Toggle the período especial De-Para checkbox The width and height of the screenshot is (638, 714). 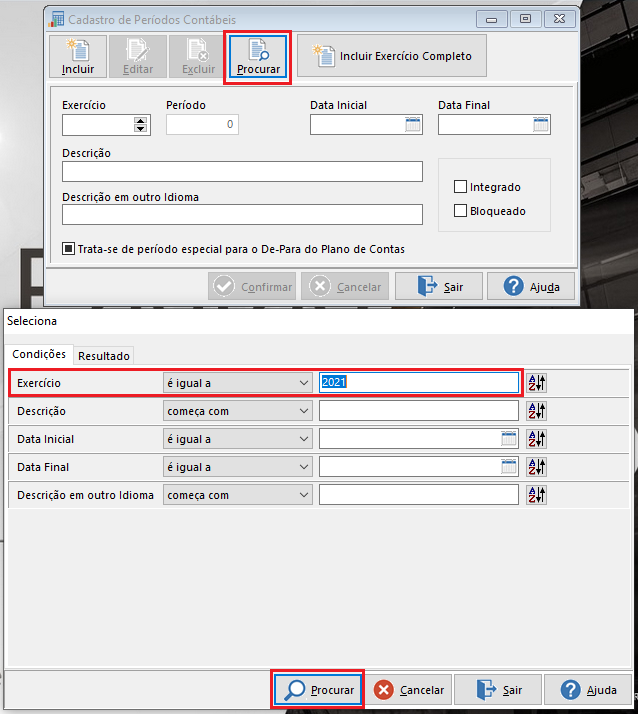[x=68, y=249]
